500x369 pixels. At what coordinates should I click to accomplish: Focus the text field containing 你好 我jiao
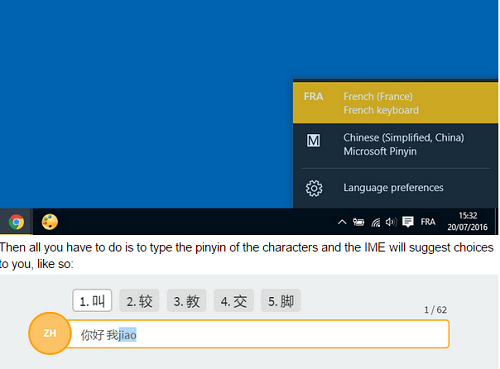(x=258, y=334)
